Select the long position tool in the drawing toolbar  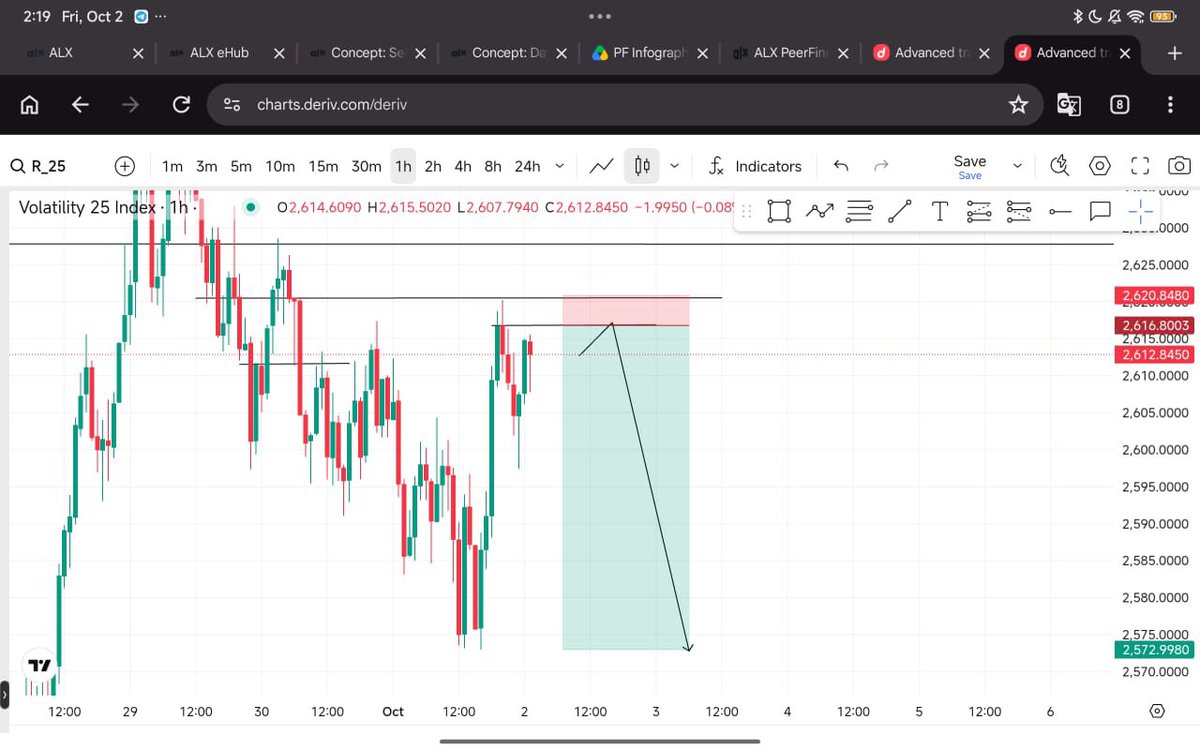pyautogui.click(x=979, y=211)
